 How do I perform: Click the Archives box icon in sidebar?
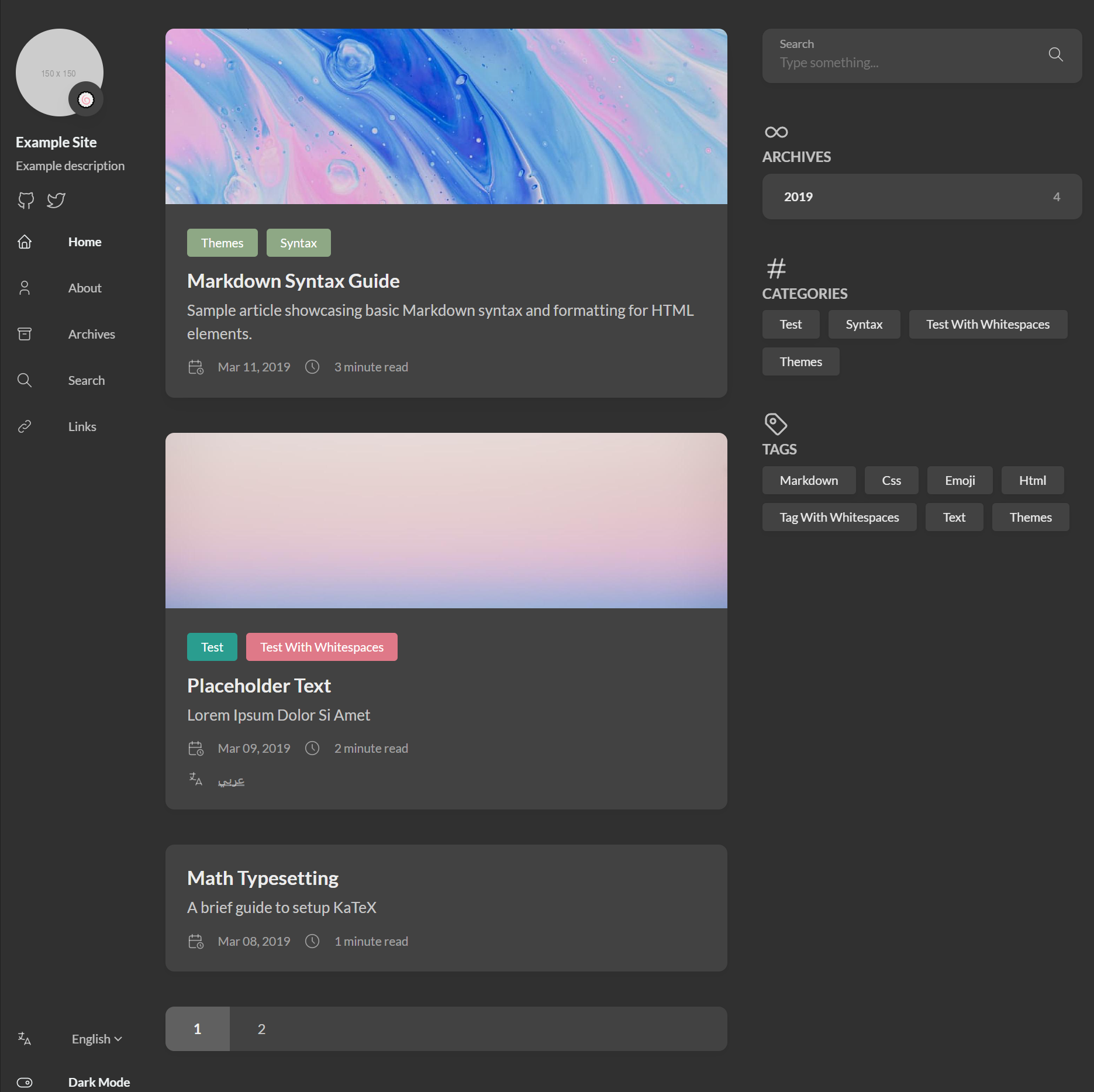(x=25, y=333)
